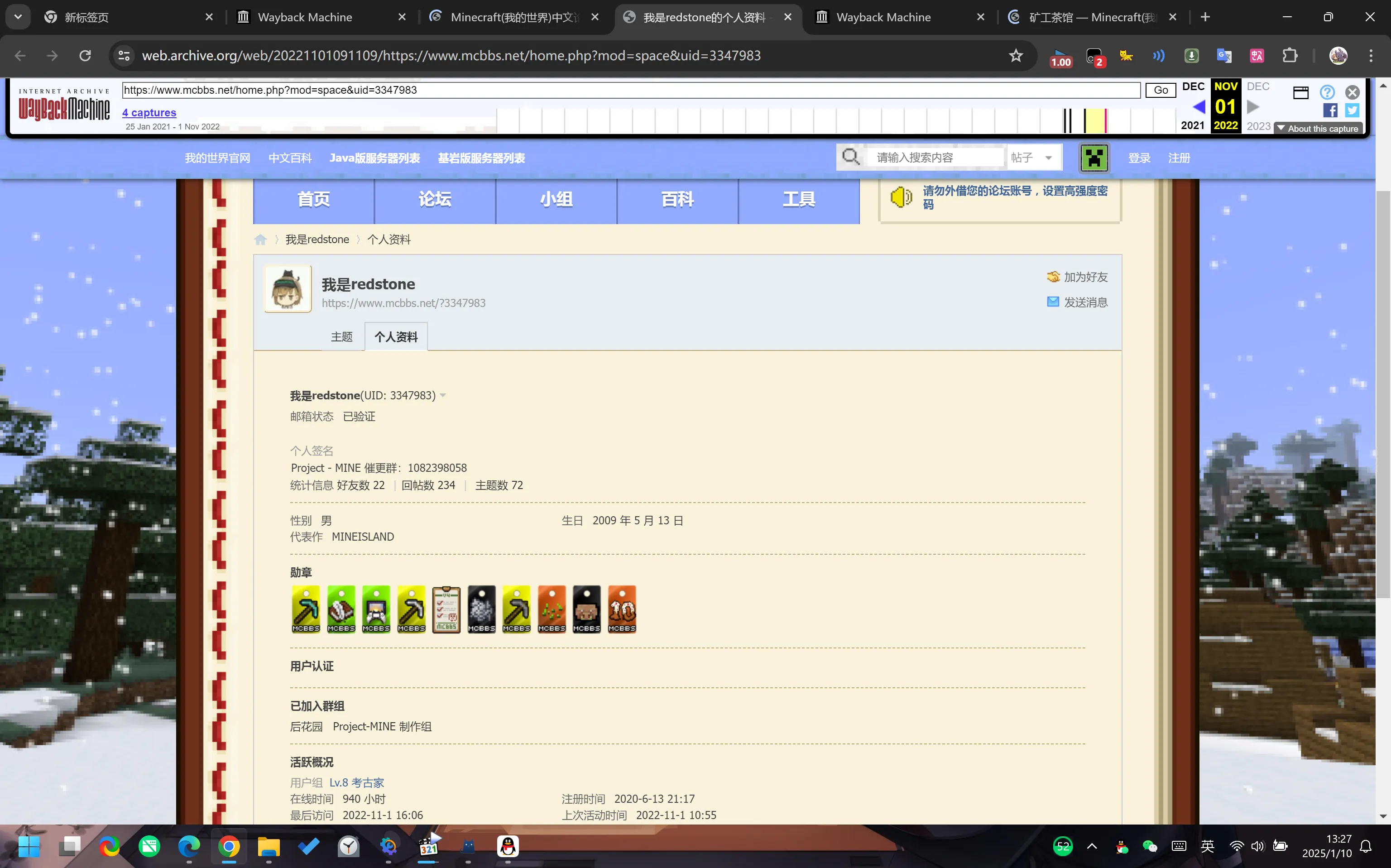Open File Explorer from taskbar
Viewport: 1391px width, 868px height.
[x=268, y=846]
